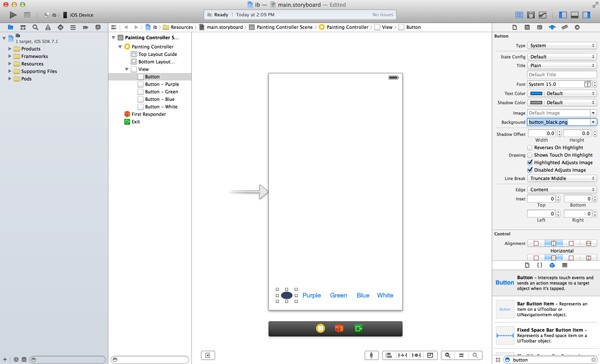Toggle the Debug area visibility
The height and width of the screenshot is (364, 600).
pos(575,15)
